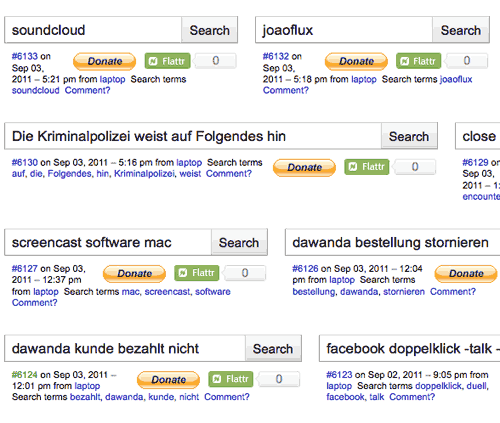Click Search beside dawanda kunde bezahlt nicht
This screenshot has height=423, width=500.
(273, 349)
